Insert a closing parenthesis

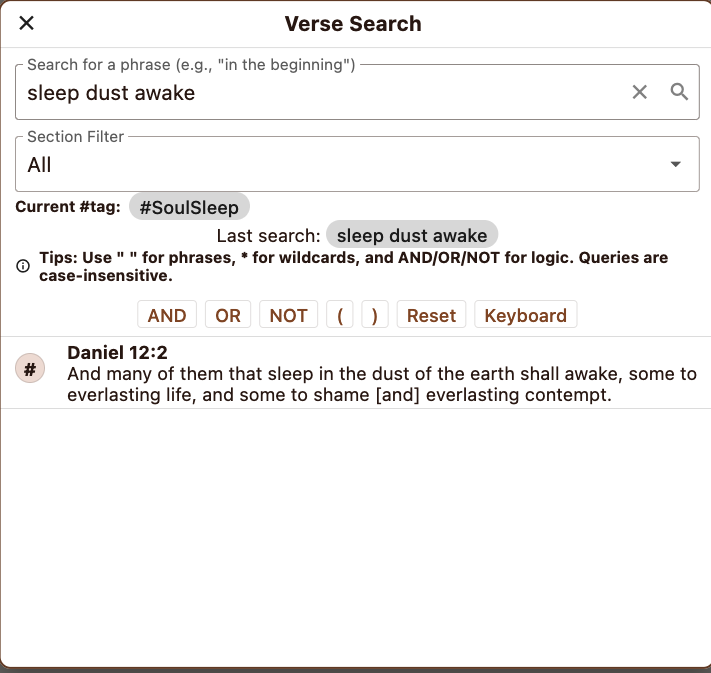coord(375,315)
